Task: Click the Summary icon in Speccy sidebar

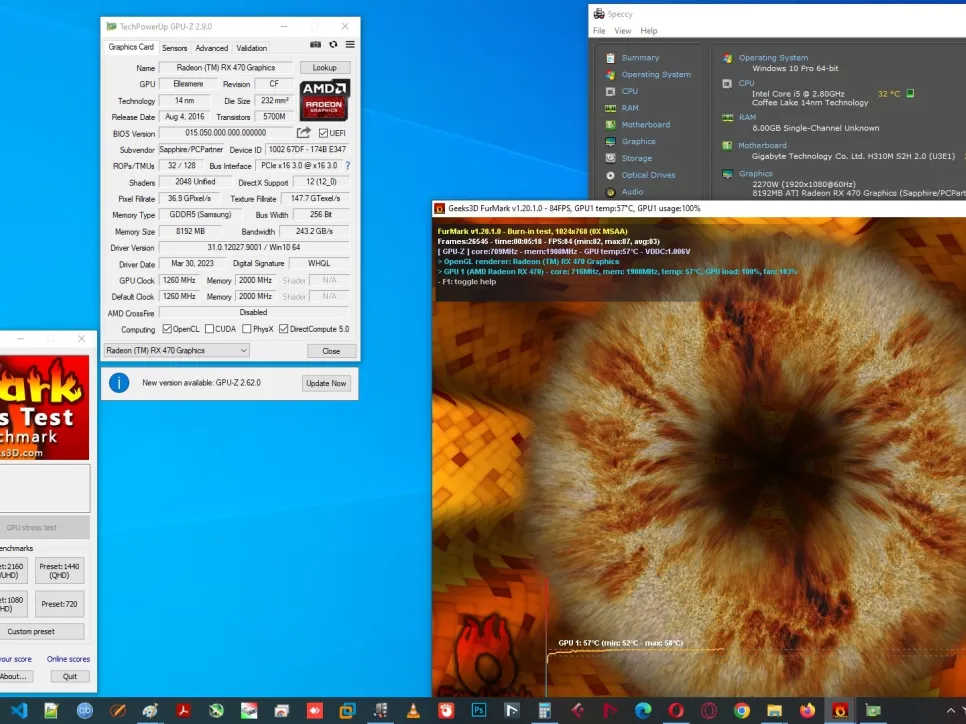Action: (x=610, y=58)
